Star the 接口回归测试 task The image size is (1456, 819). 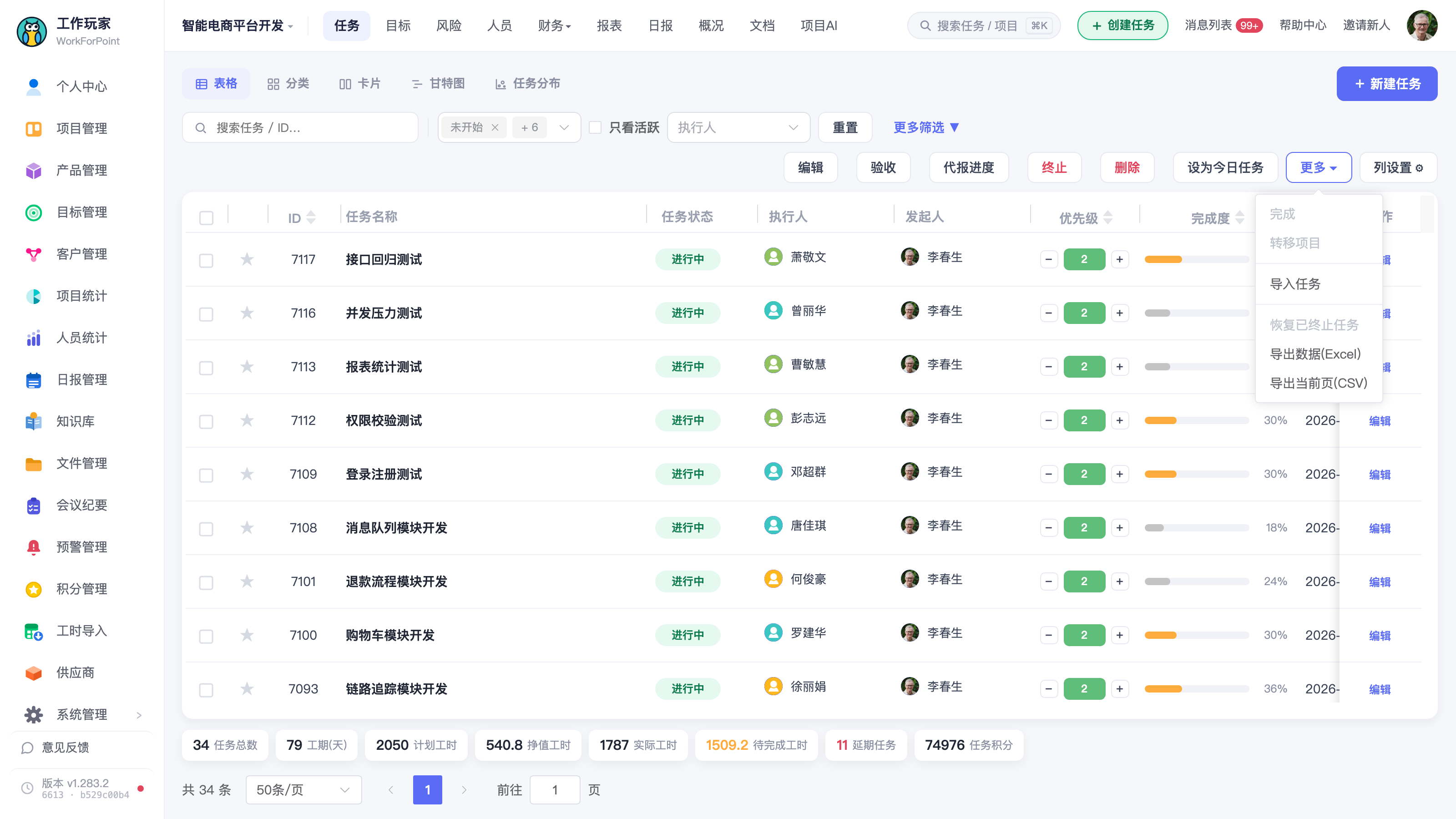coord(247,259)
